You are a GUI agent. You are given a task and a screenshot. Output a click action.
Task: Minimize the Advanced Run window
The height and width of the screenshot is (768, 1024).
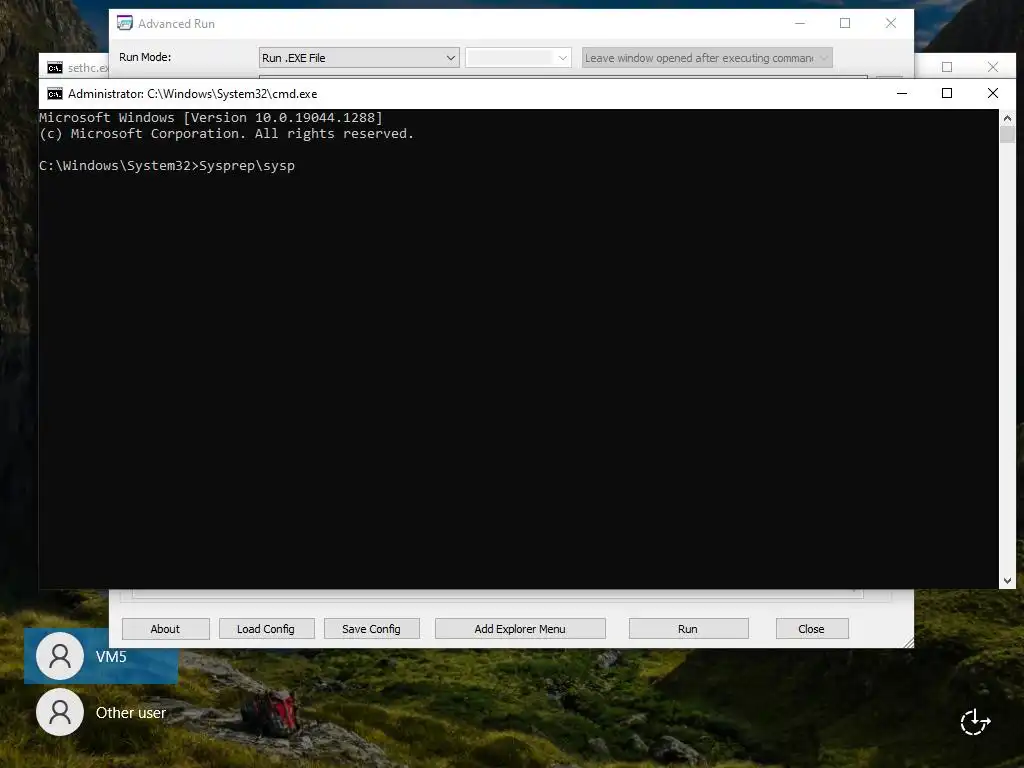[x=799, y=24]
